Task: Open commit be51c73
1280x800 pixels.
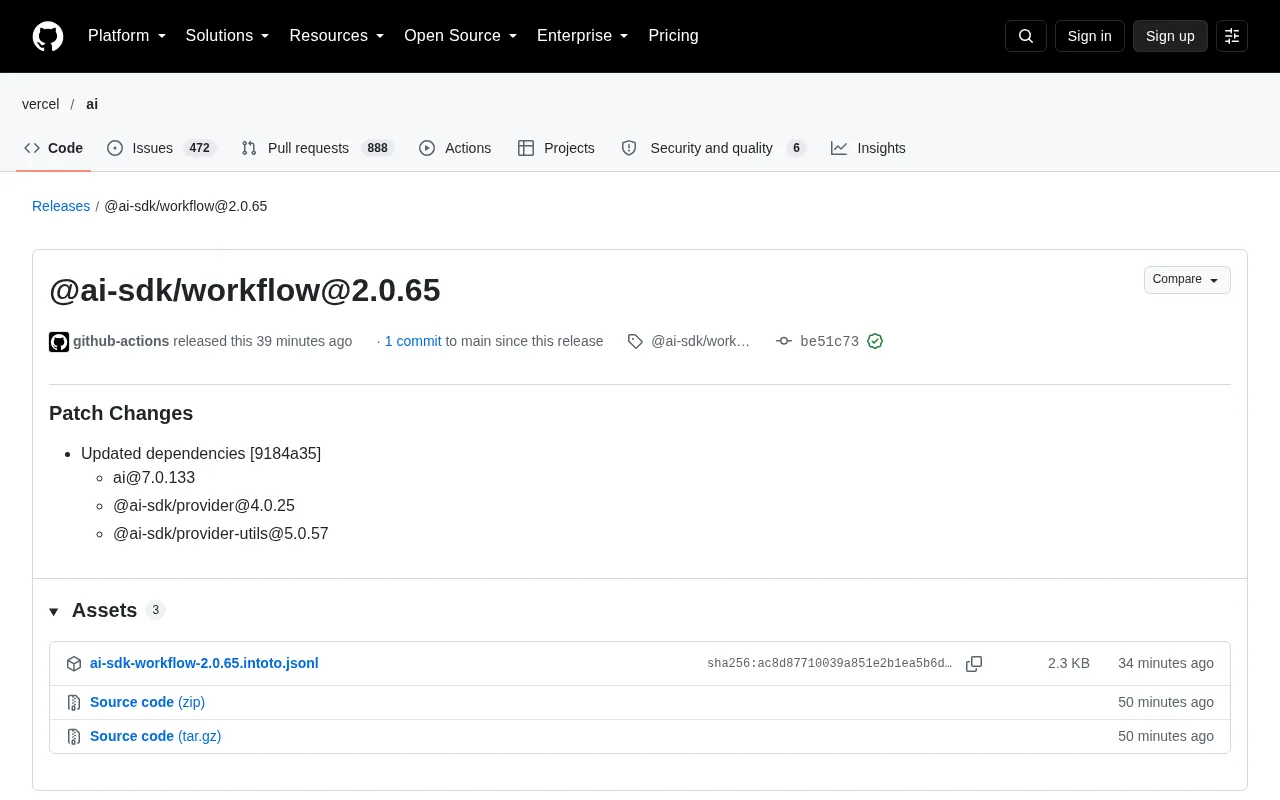Action: pos(829,341)
